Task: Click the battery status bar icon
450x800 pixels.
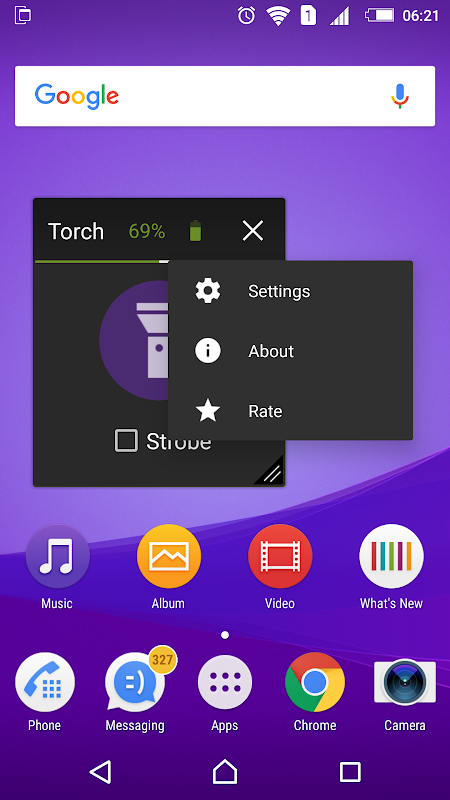Action: tap(379, 15)
